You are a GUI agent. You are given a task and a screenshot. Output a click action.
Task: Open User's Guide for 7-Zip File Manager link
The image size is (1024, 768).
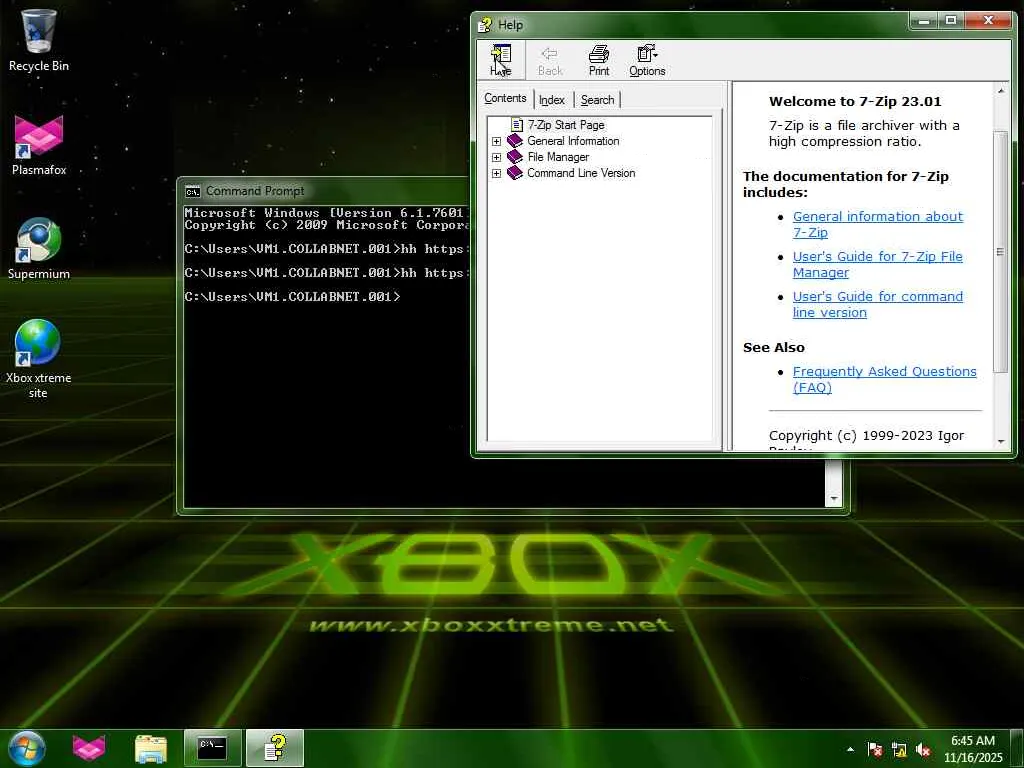coord(877,264)
